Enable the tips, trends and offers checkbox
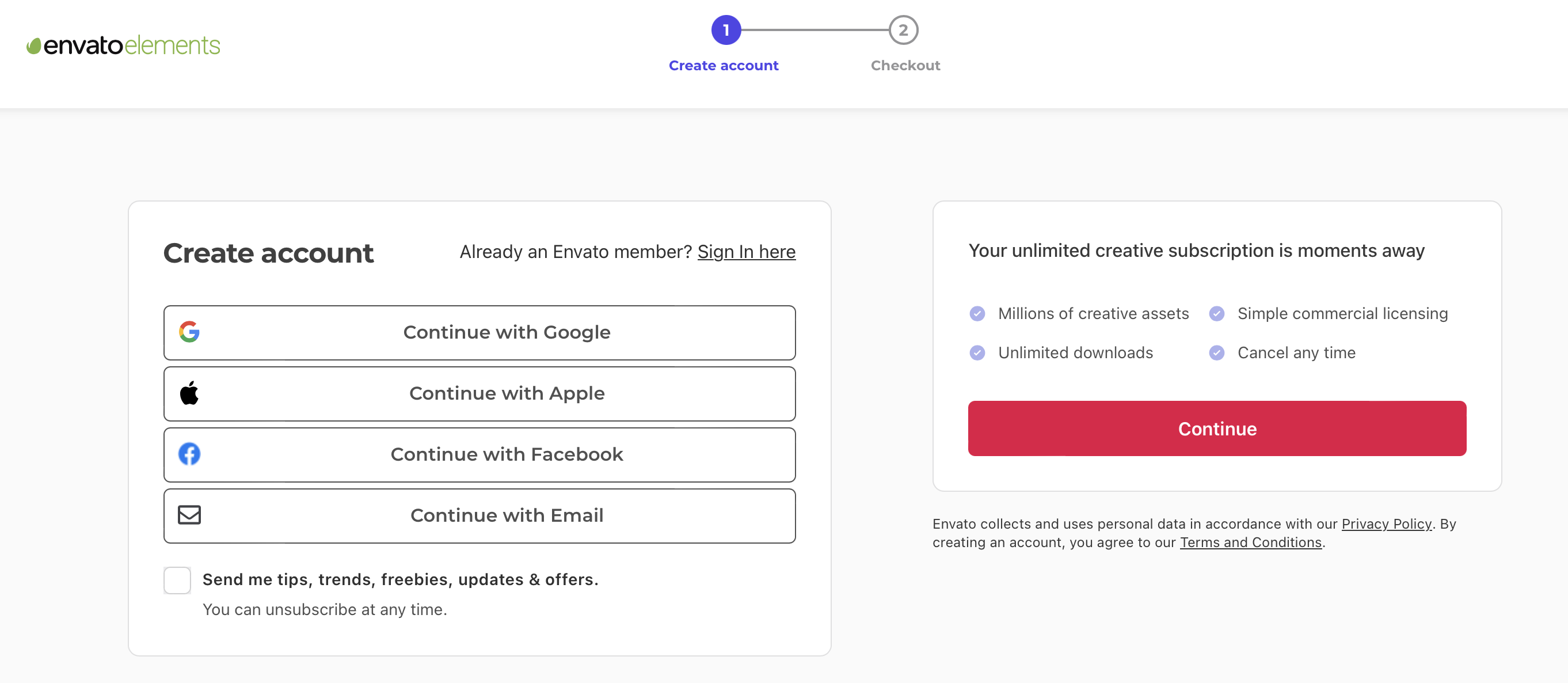Viewport: 1568px width, 683px height. 177,580
